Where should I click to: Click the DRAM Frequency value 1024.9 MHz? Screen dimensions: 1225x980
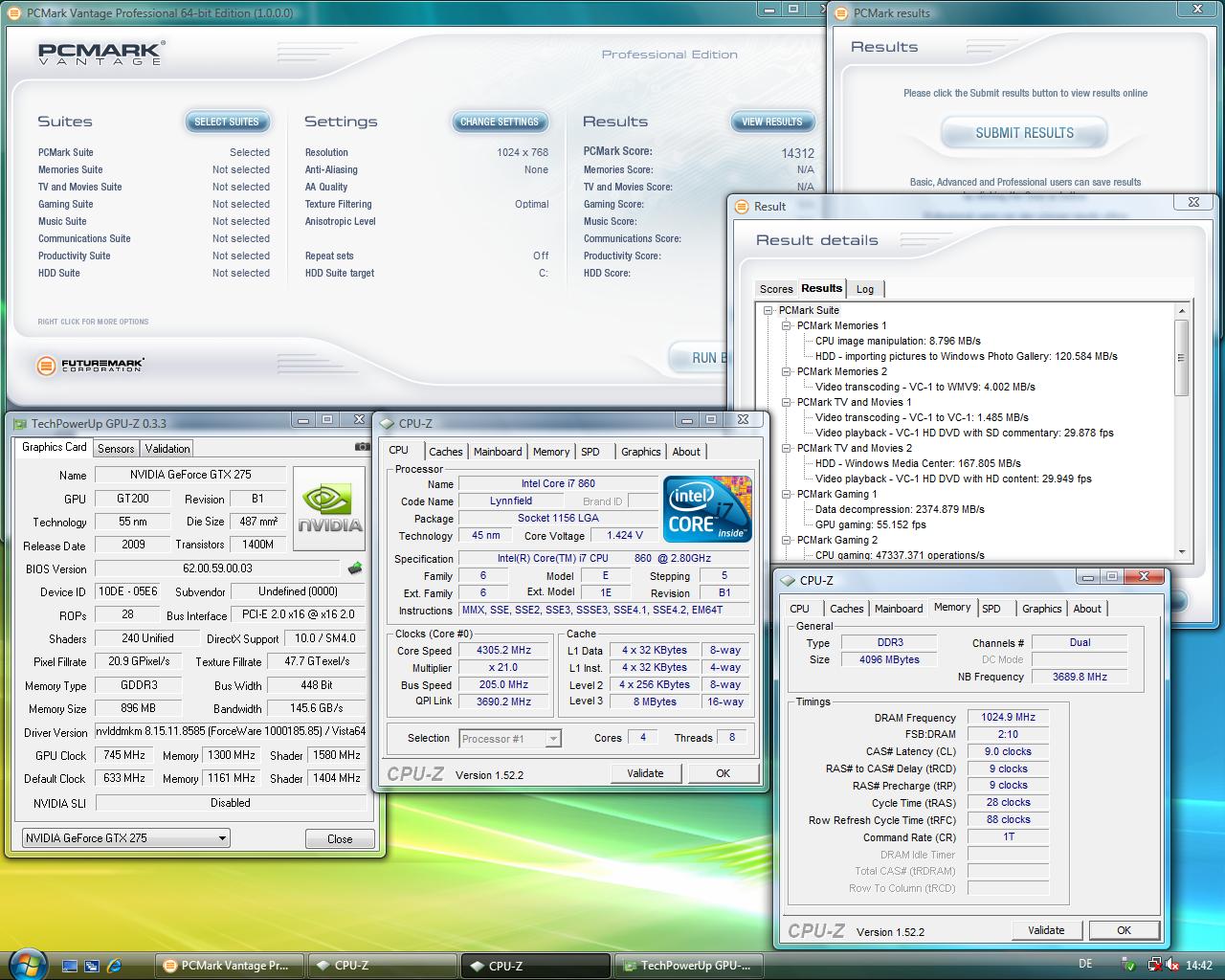[1008, 717]
